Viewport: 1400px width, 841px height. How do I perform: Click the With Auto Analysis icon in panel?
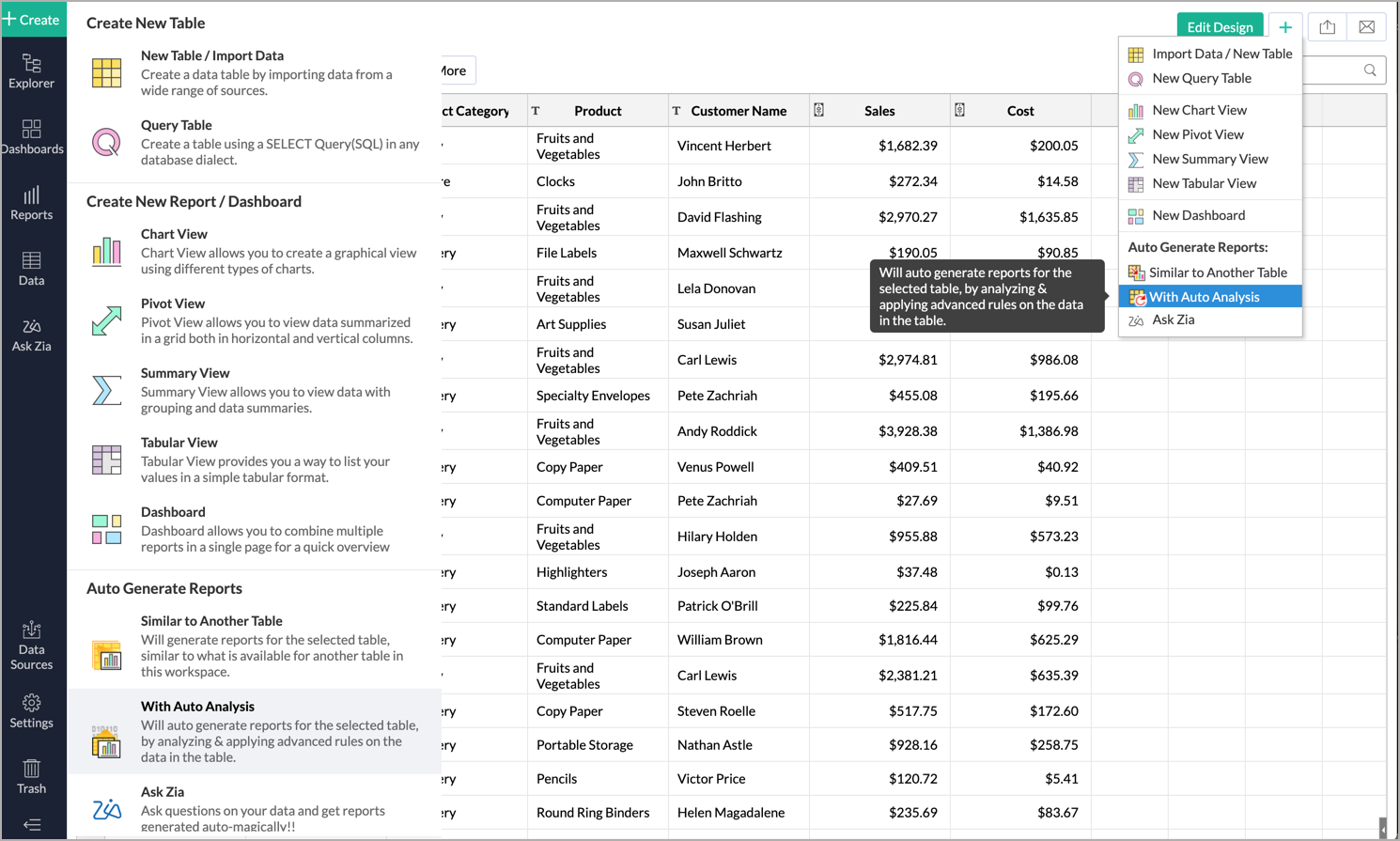click(106, 740)
